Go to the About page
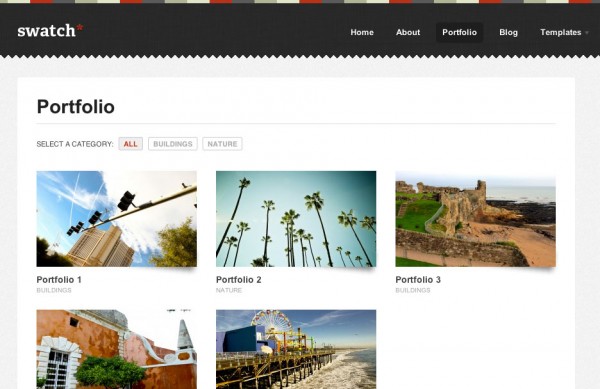This screenshot has height=389, width=600. tap(408, 33)
